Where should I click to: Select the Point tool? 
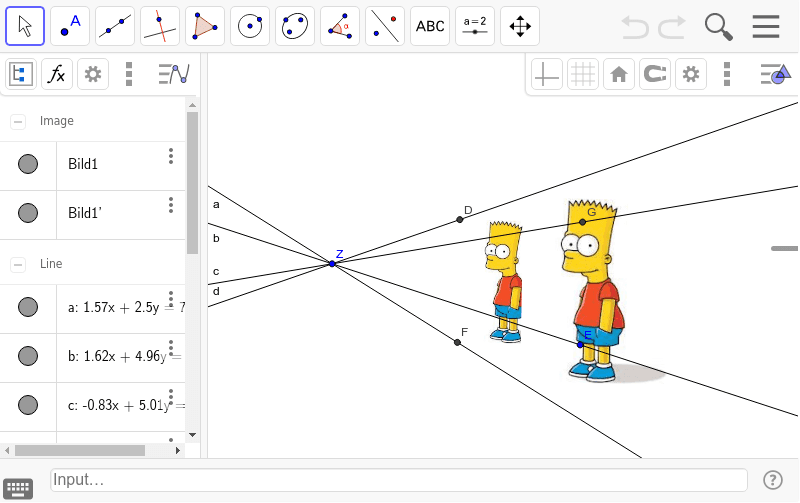[70, 26]
